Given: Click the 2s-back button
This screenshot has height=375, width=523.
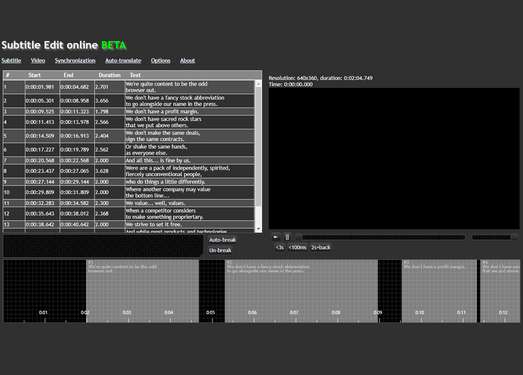Looking at the screenshot, I should coord(321,248).
